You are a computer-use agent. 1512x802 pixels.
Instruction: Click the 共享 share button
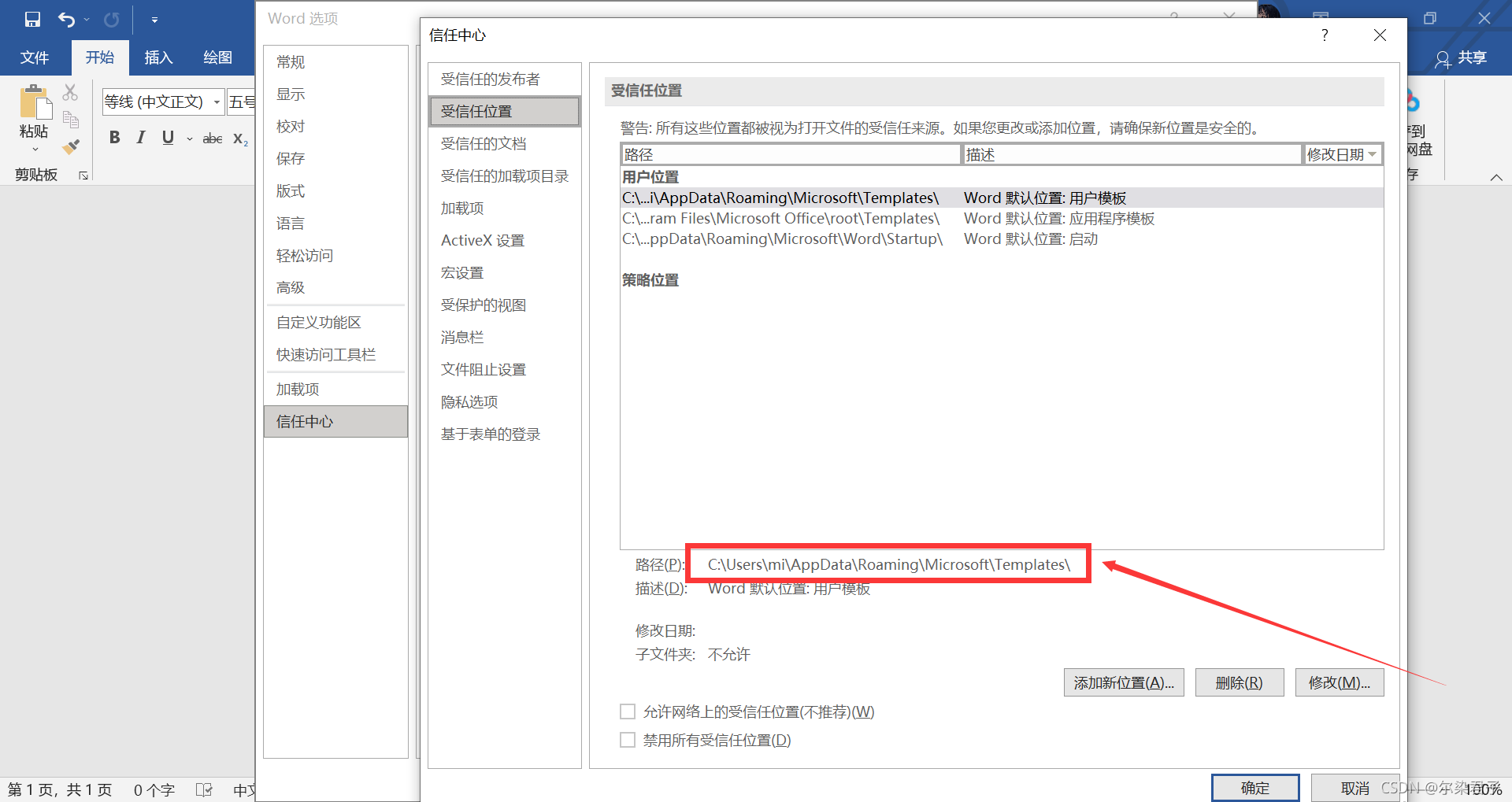pyautogui.click(x=1461, y=58)
